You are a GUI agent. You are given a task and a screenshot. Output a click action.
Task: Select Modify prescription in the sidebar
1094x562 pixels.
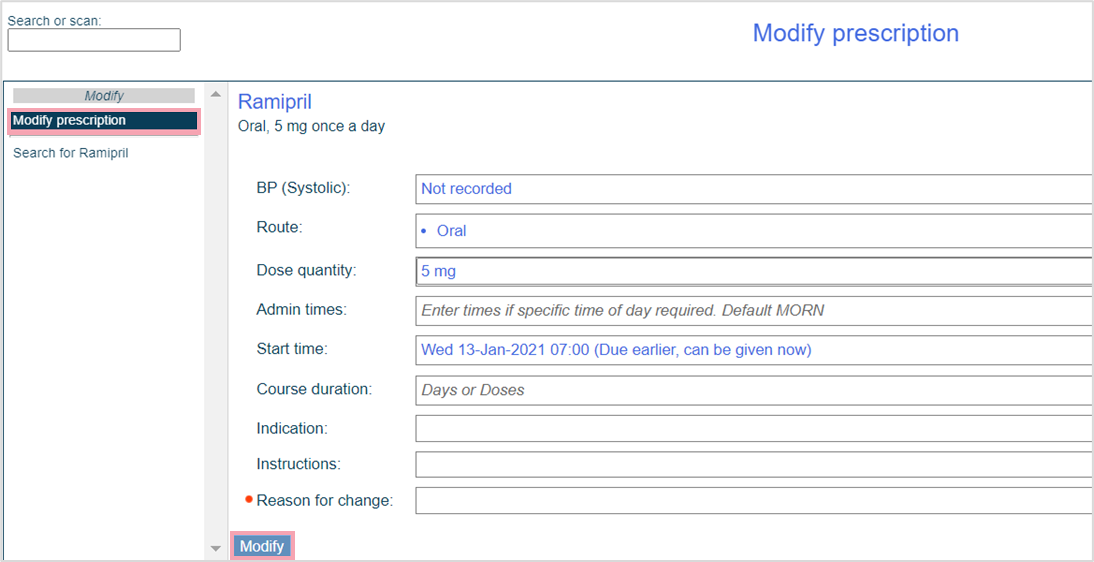[104, 121]
